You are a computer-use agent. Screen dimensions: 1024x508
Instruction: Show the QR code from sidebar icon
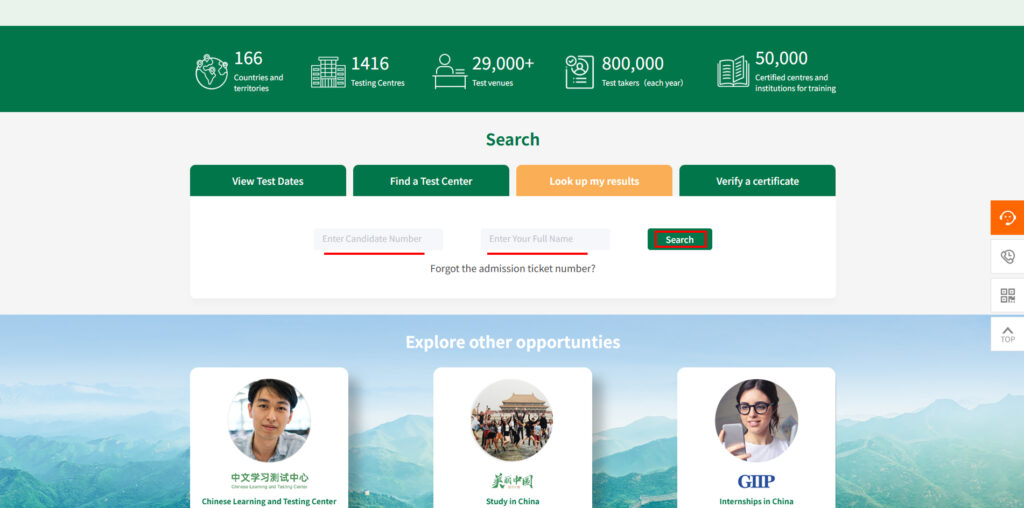pyautogui.click(x=1007, y=296)
